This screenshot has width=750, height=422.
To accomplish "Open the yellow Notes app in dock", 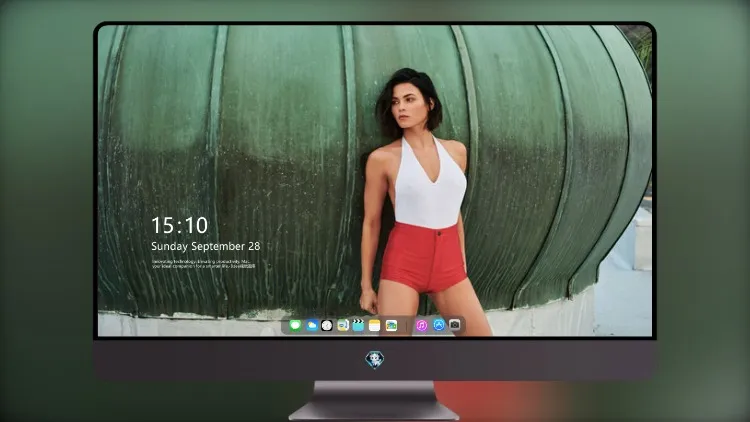I will pyautogui.click(x=375, y=326).
